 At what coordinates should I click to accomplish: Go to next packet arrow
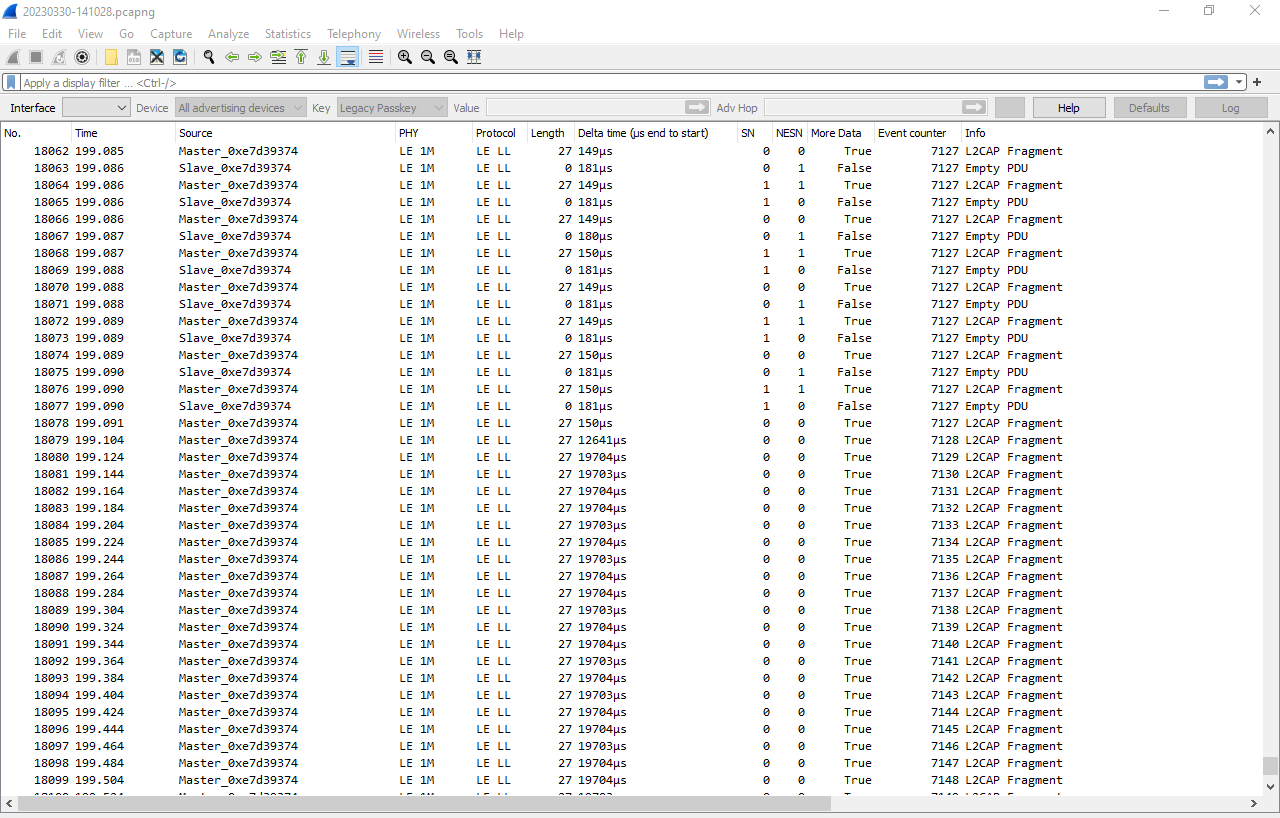tap(255, 57)
